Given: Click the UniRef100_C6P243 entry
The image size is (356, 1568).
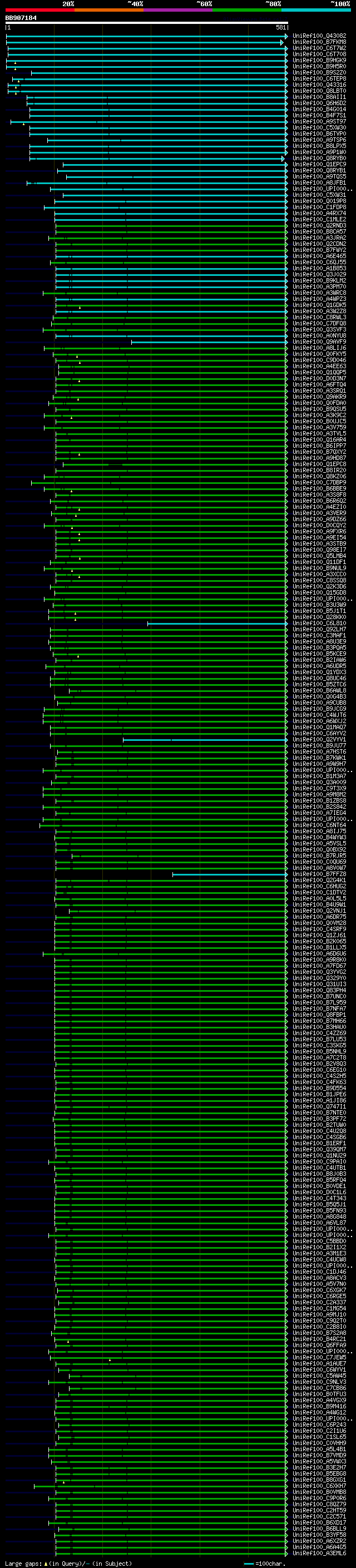Looking at the screenshot, I should pyautogui.click(x=319, y=1424).
